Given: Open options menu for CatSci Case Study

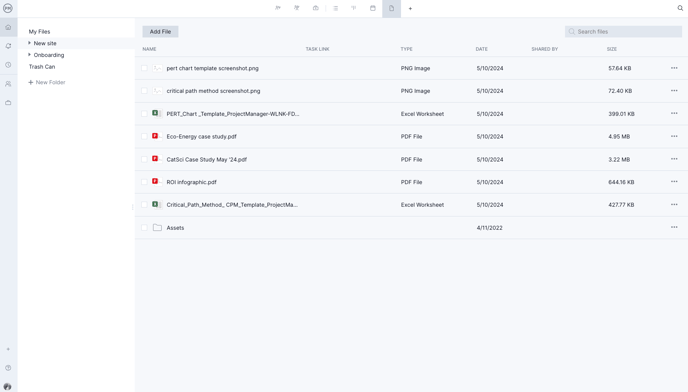Looking at the screenshot, I should coord(674,159).
